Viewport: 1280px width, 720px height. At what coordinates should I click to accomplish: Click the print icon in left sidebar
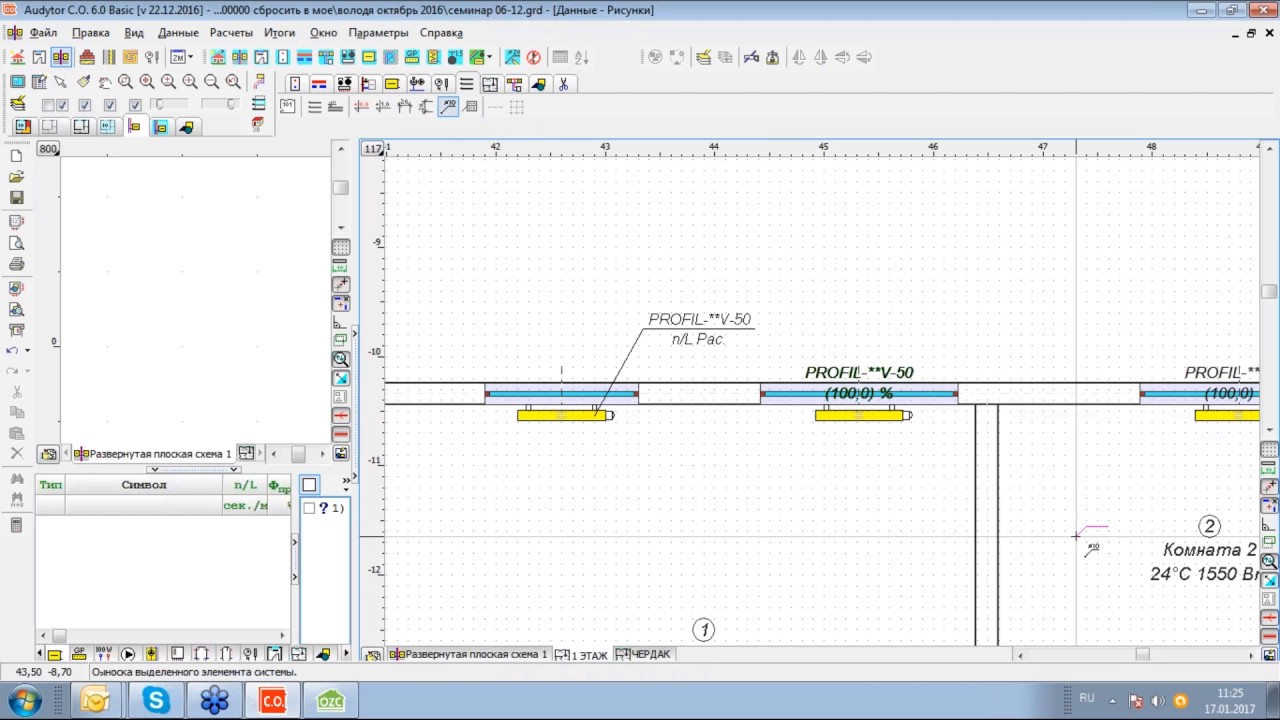pos(16,264)
